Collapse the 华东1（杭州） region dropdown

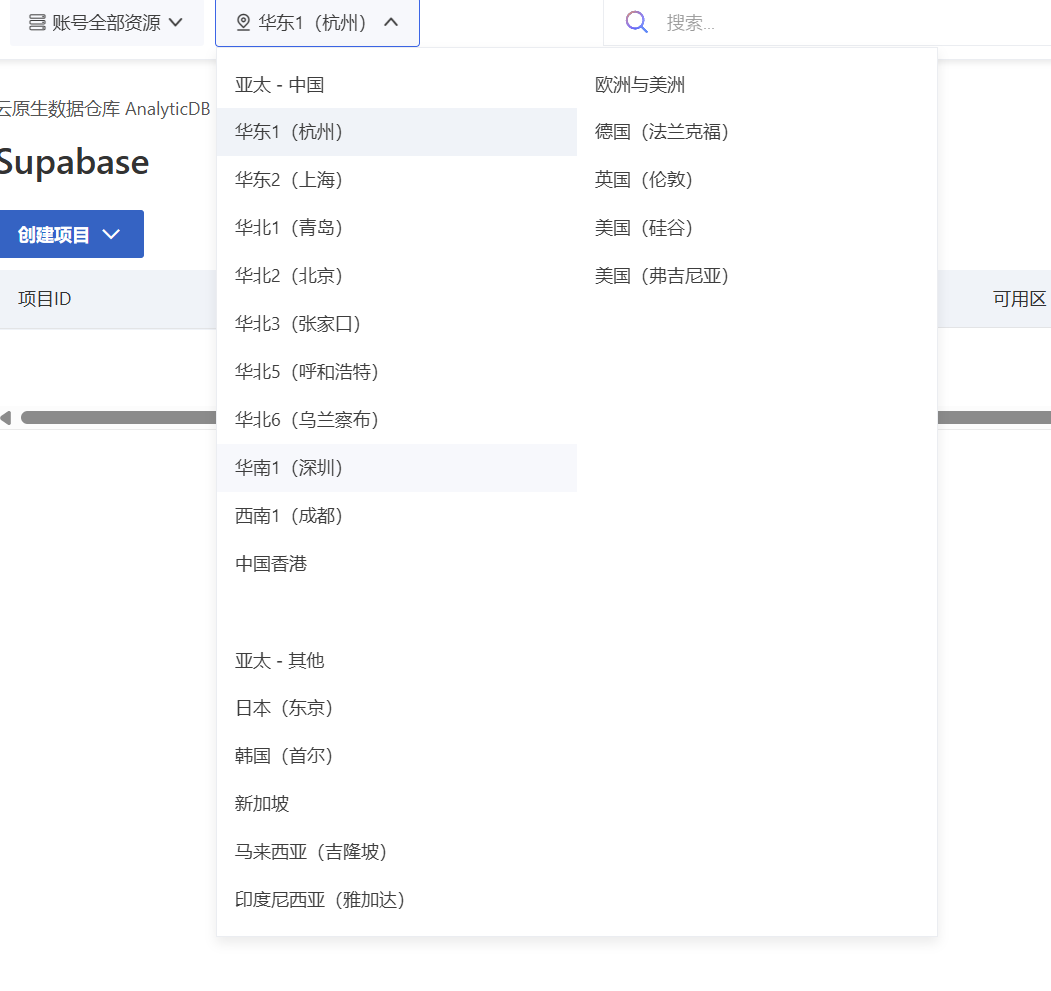coord(391,23)
